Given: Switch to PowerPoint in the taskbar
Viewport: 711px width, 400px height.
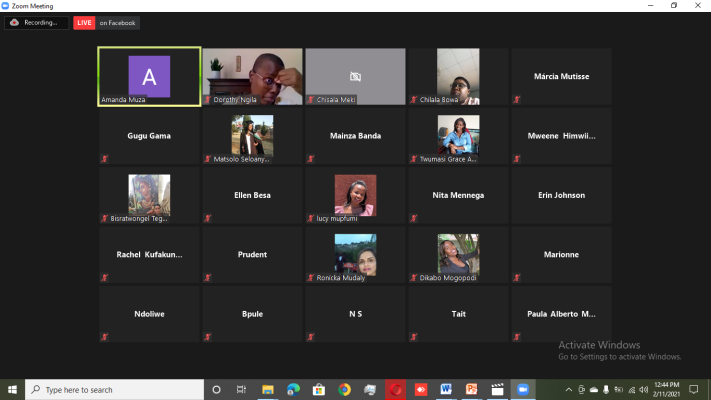Looking at the screenshot, I should pyautogui.click(x=471, y=389).
